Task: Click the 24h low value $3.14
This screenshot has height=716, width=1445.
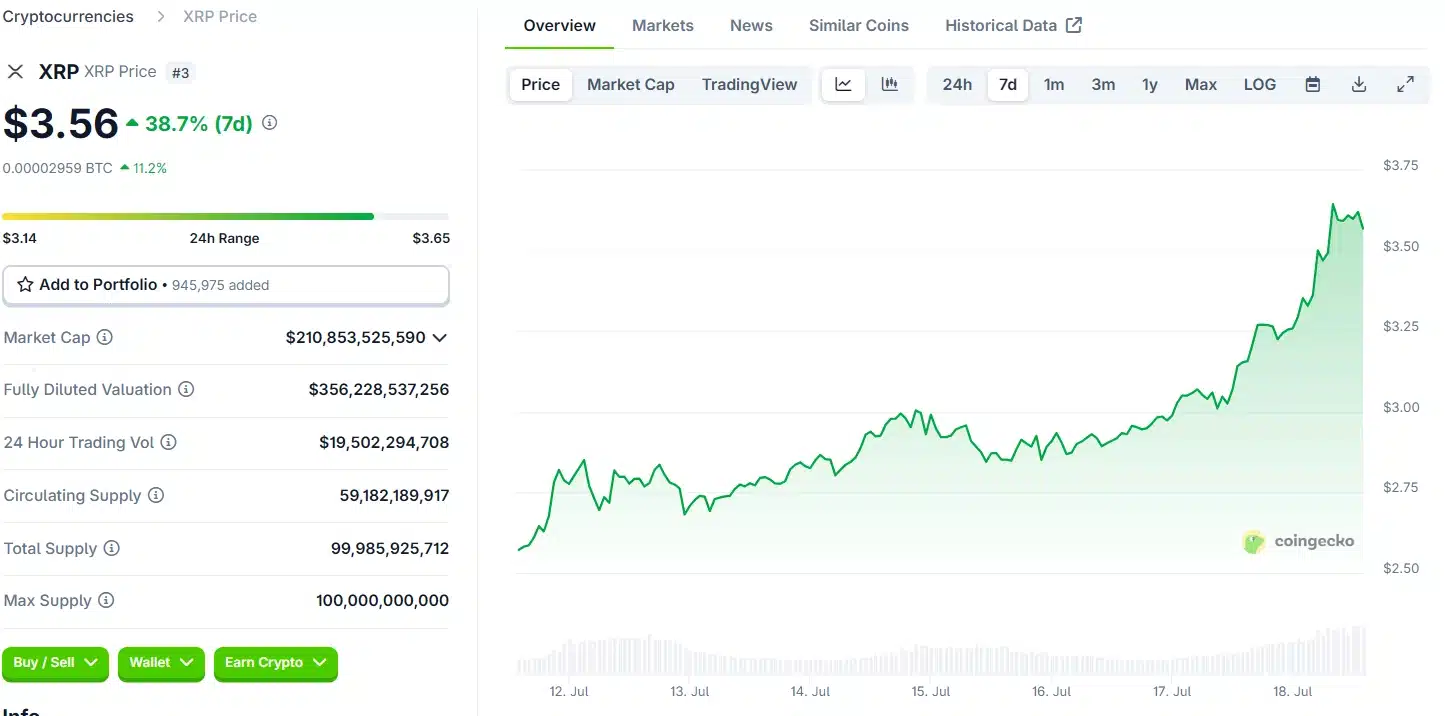Action: point(19,238)
